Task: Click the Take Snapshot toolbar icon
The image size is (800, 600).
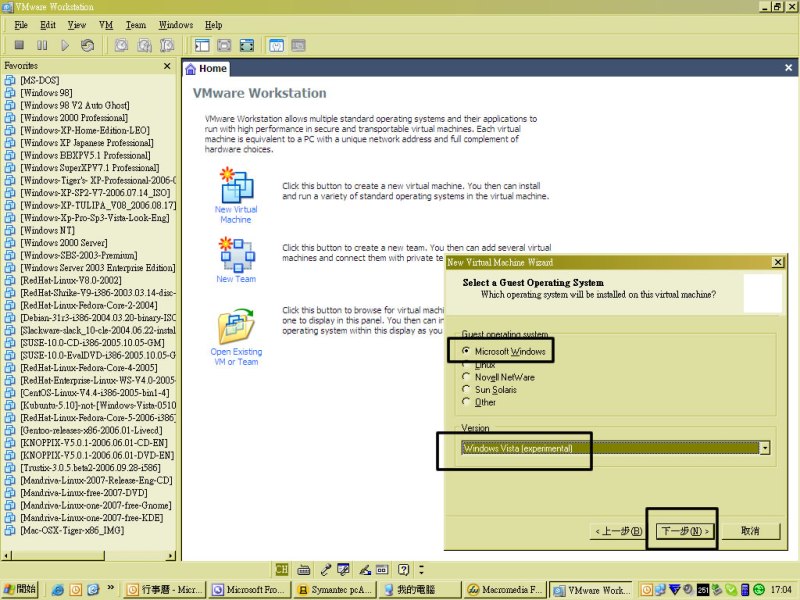Action: tap(121, 45)
